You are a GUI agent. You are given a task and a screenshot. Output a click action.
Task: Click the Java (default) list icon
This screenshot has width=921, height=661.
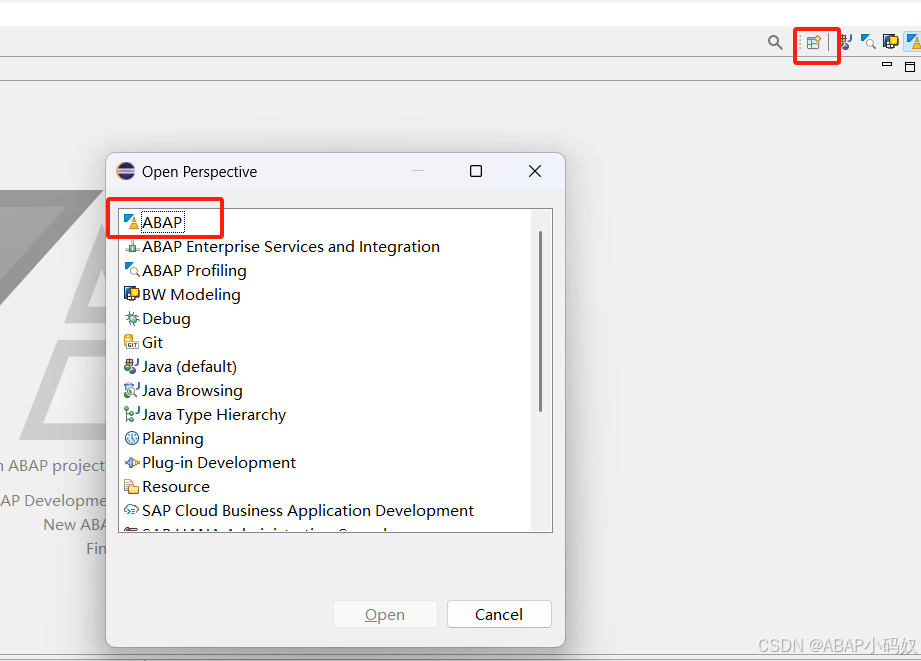[x=132, y=366]
